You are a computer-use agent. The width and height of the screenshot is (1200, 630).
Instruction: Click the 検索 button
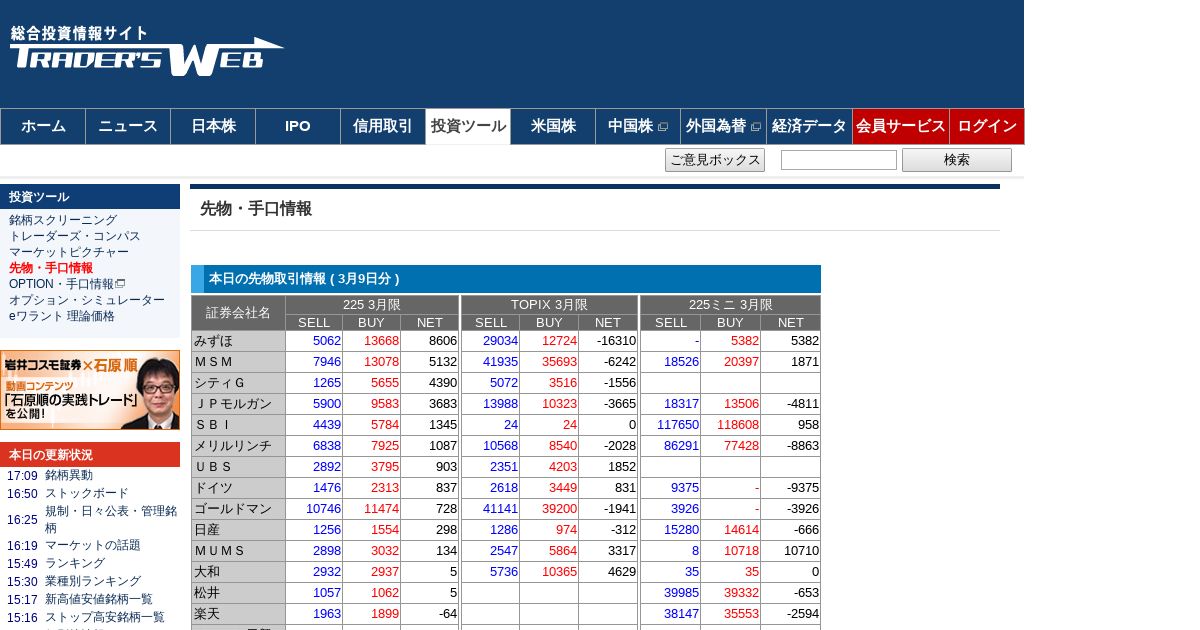(x=957, y=160)
